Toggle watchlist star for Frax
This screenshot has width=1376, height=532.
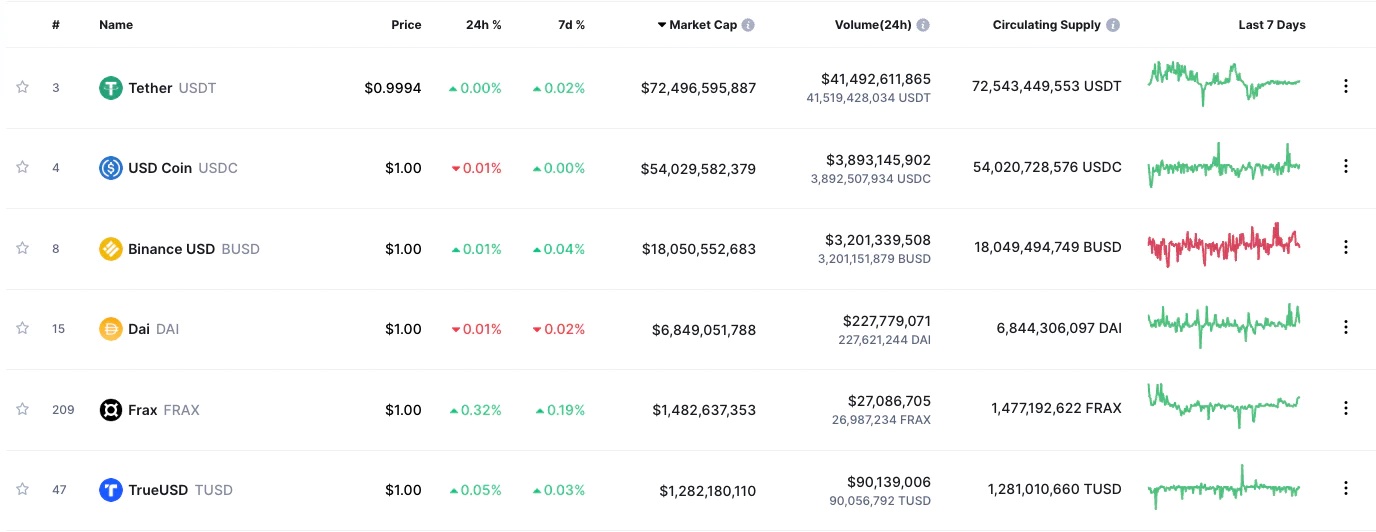pyautogui.click(x=22, y=409)
